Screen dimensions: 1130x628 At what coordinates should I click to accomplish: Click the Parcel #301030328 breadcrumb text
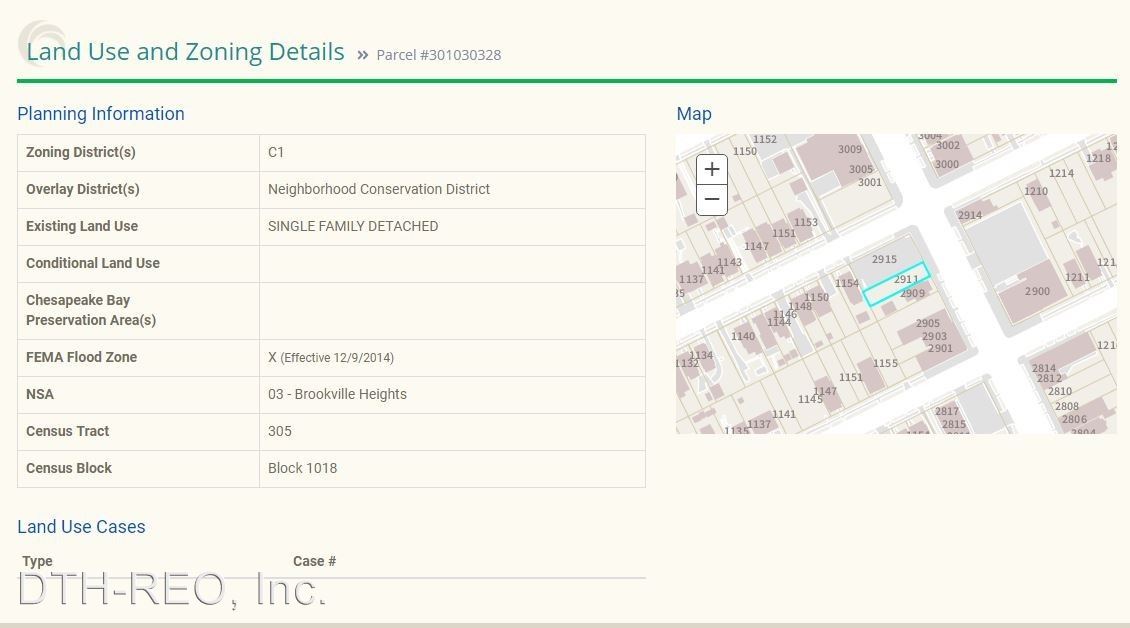tap(438, 55)
